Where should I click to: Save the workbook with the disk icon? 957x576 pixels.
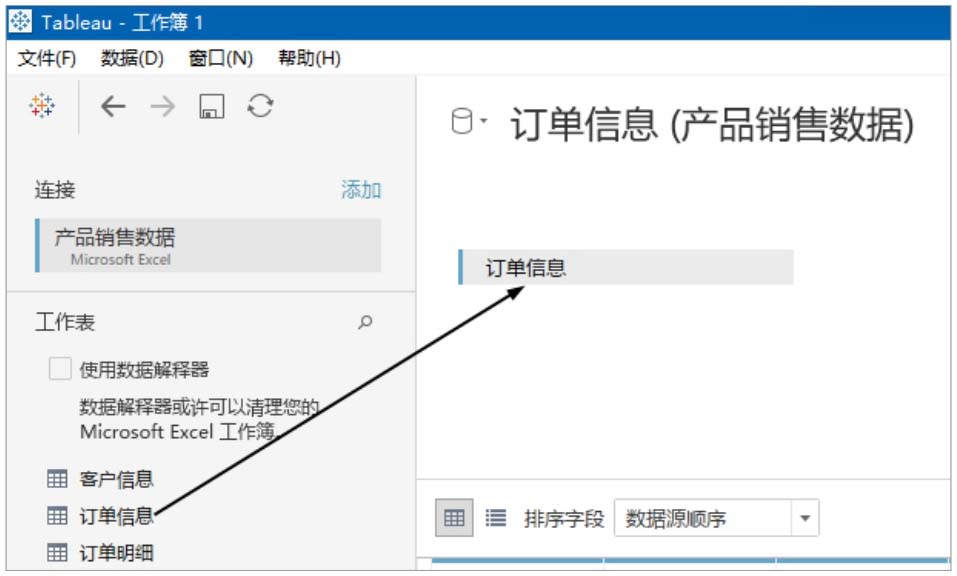212,106
